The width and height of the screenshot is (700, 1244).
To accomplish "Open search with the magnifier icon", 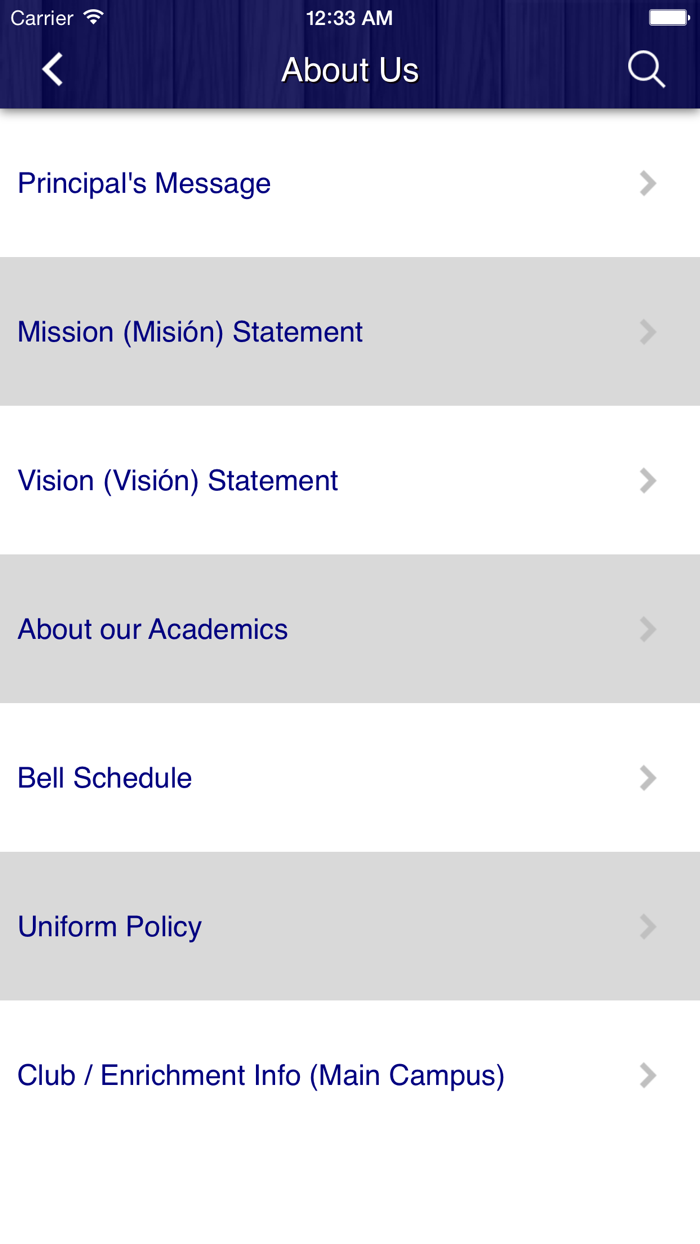I will (646, 70).
